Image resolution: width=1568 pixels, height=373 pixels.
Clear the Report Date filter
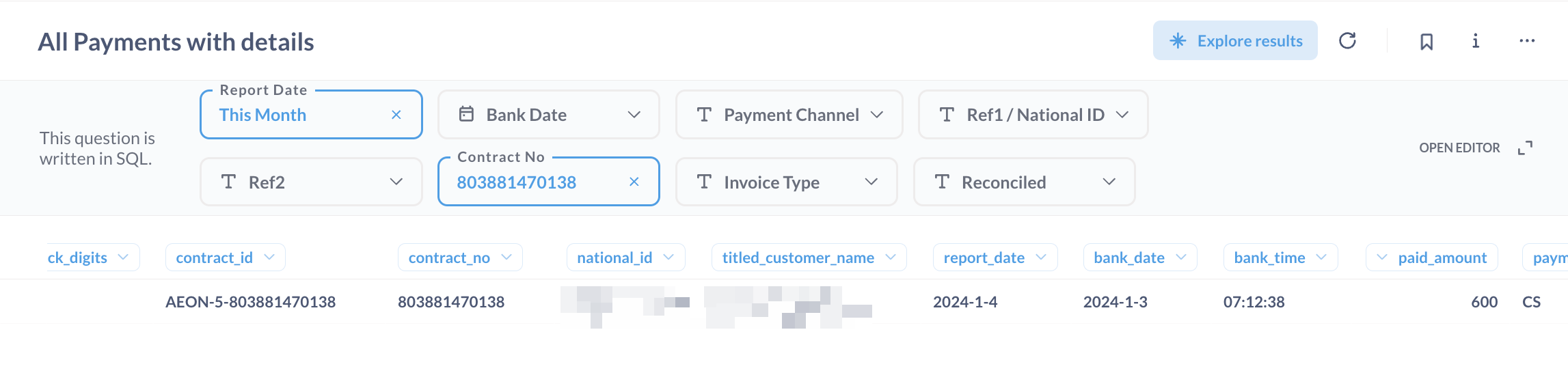point(396,115)
